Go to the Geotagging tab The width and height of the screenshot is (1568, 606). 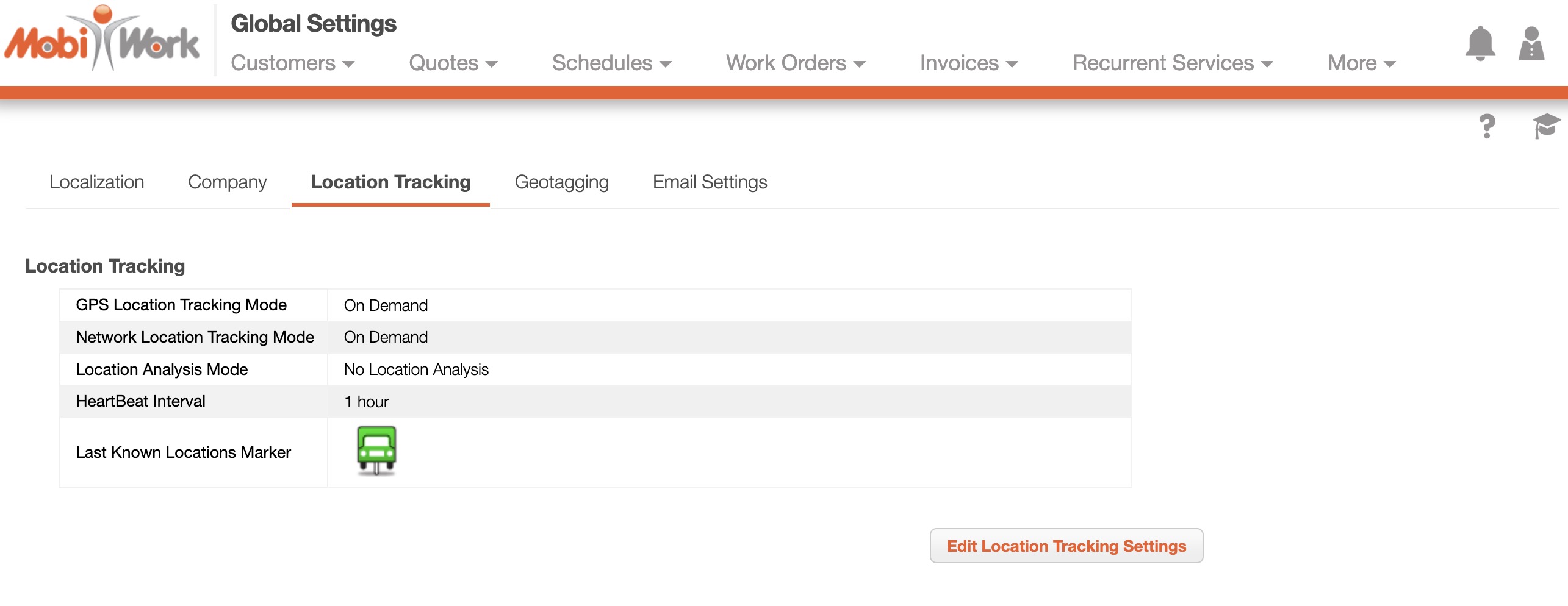click(x=561, y=182)
